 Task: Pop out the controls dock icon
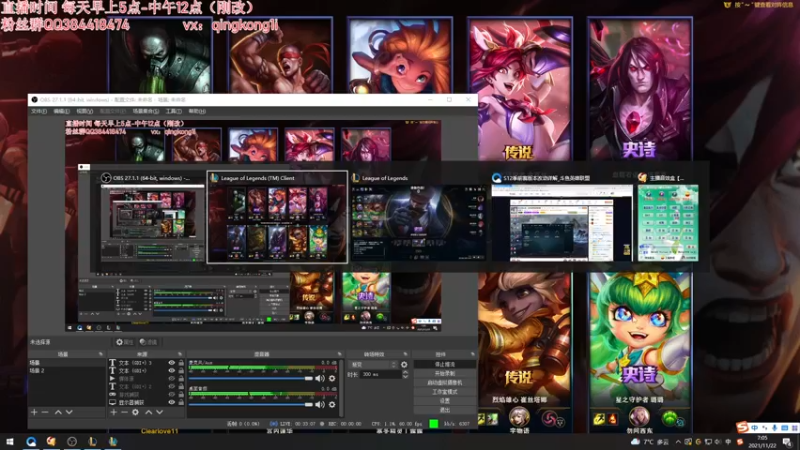[x=473, y=354]
